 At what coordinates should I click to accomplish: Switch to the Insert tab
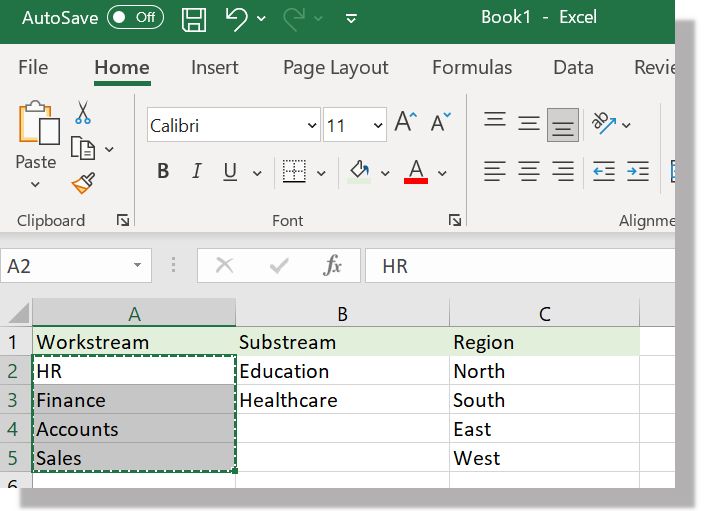point(214,67)
